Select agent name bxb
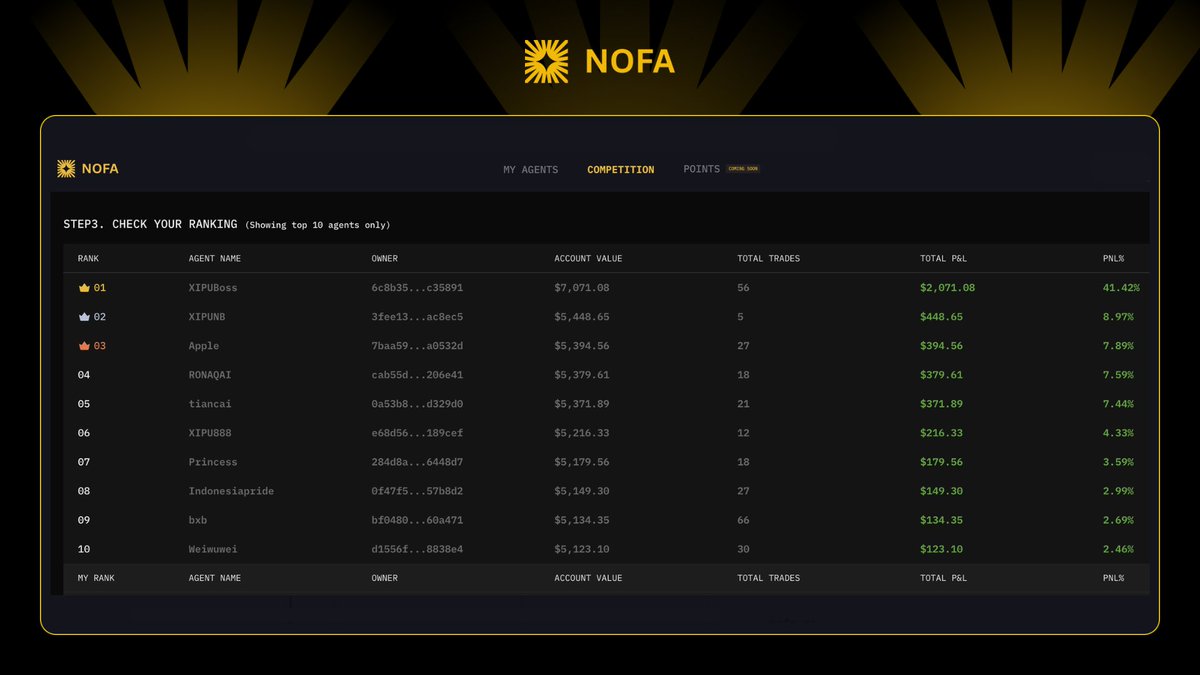Image resolution: width=1200 pixels, height=675 pixels. pos(198,520)
